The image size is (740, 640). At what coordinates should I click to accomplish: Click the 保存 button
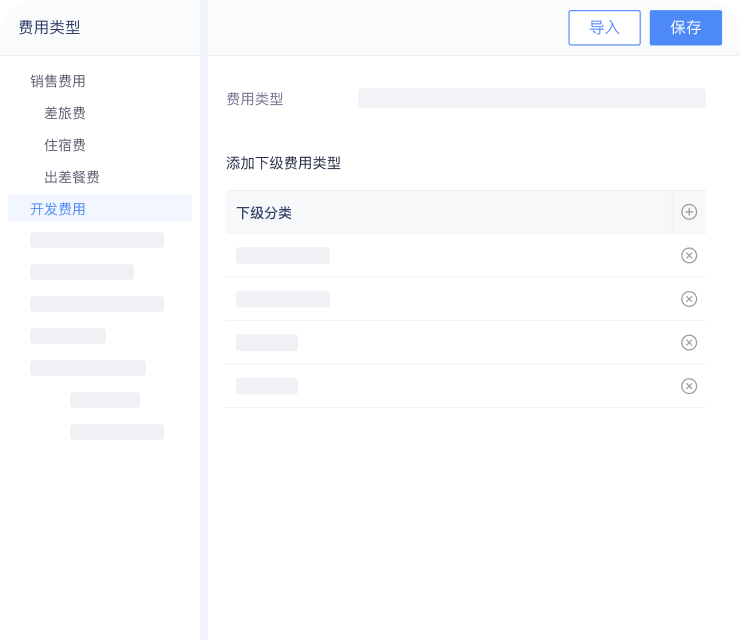click(x=686, y=28)
